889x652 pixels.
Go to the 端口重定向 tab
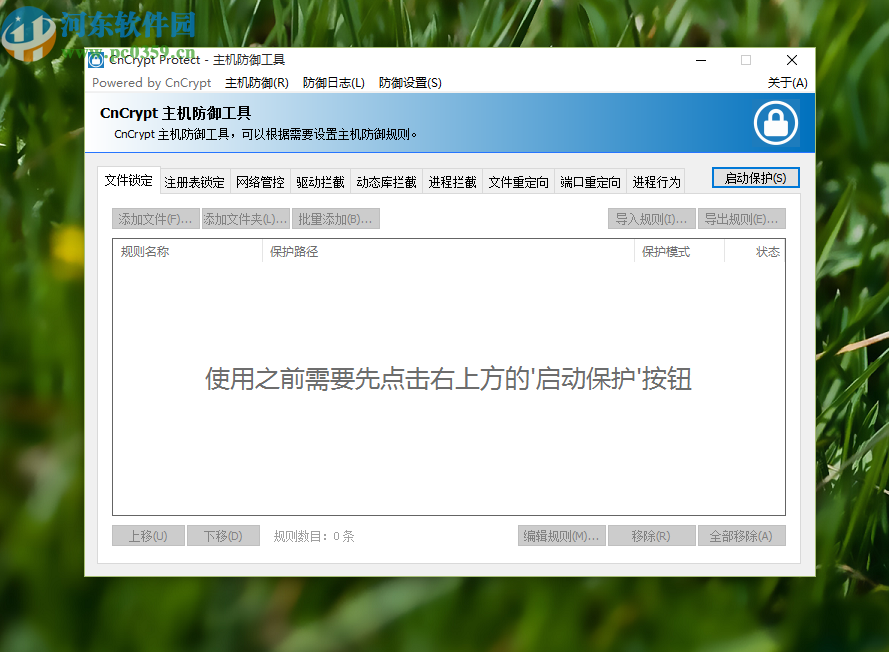click(590, 182)
